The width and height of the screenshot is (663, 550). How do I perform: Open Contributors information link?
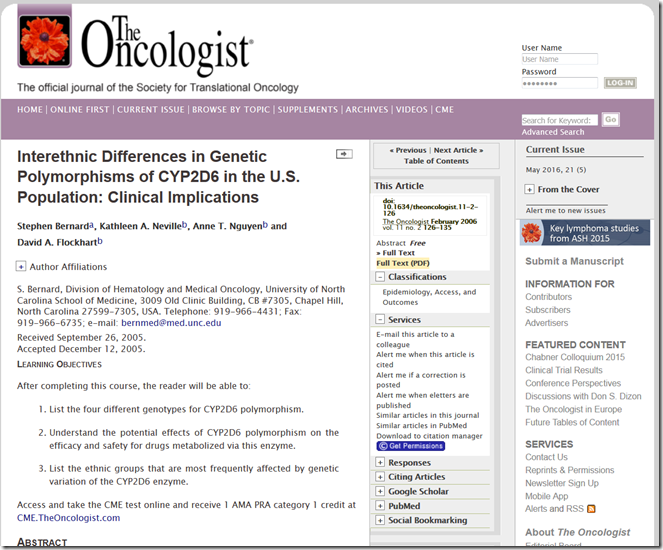tap(548, 297)
